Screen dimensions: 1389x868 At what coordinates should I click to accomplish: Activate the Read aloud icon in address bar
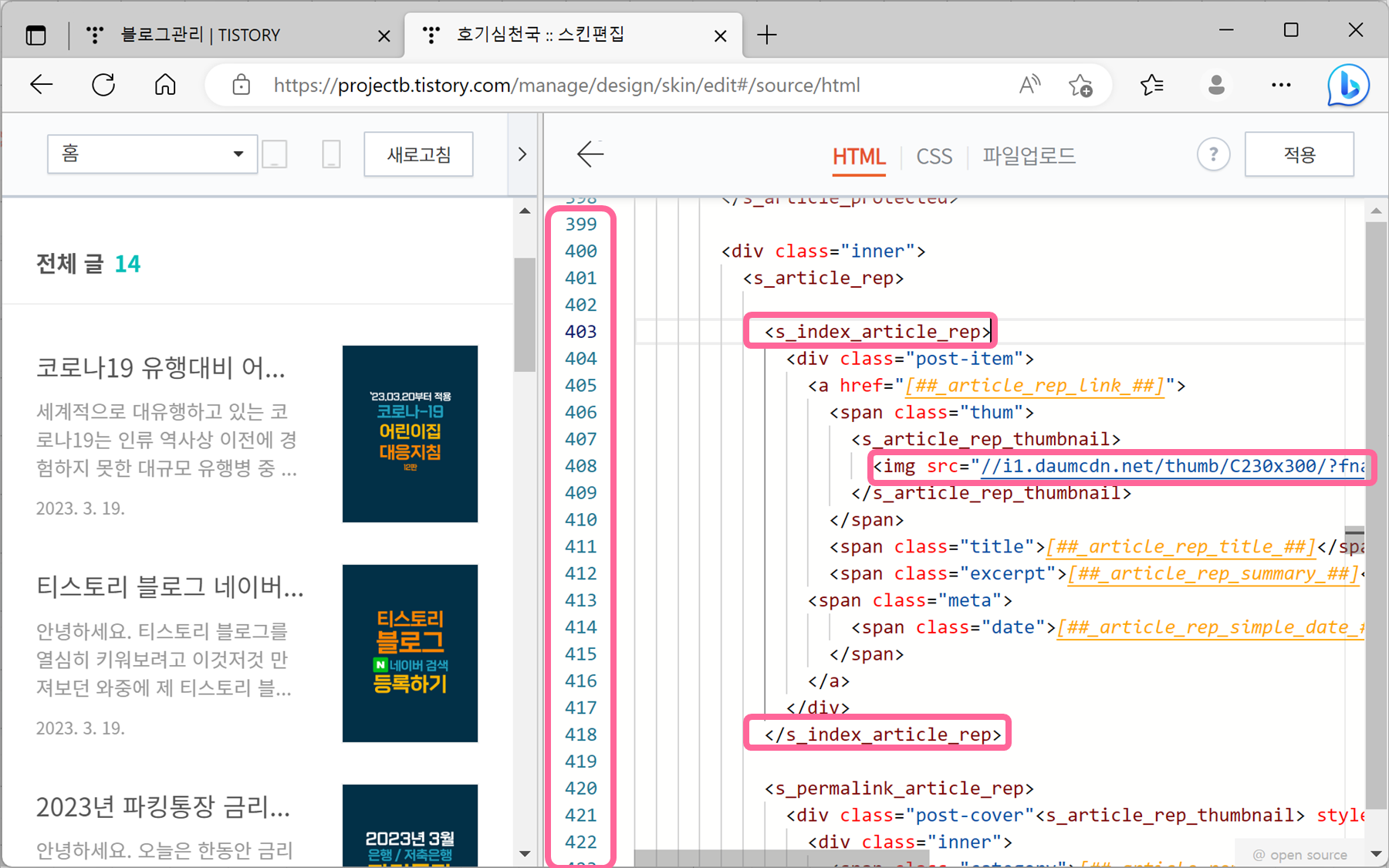pos(1029,85)
